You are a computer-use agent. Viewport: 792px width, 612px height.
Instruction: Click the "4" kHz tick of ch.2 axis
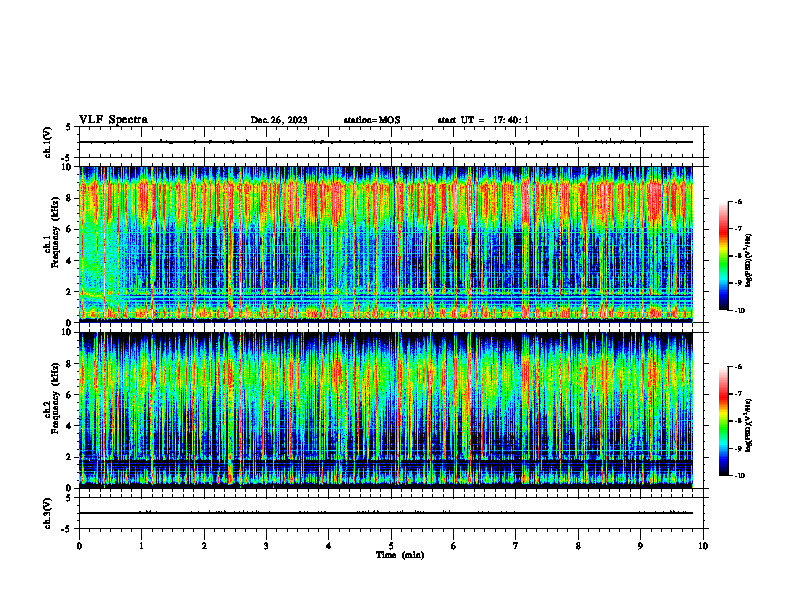click(70, 426)
